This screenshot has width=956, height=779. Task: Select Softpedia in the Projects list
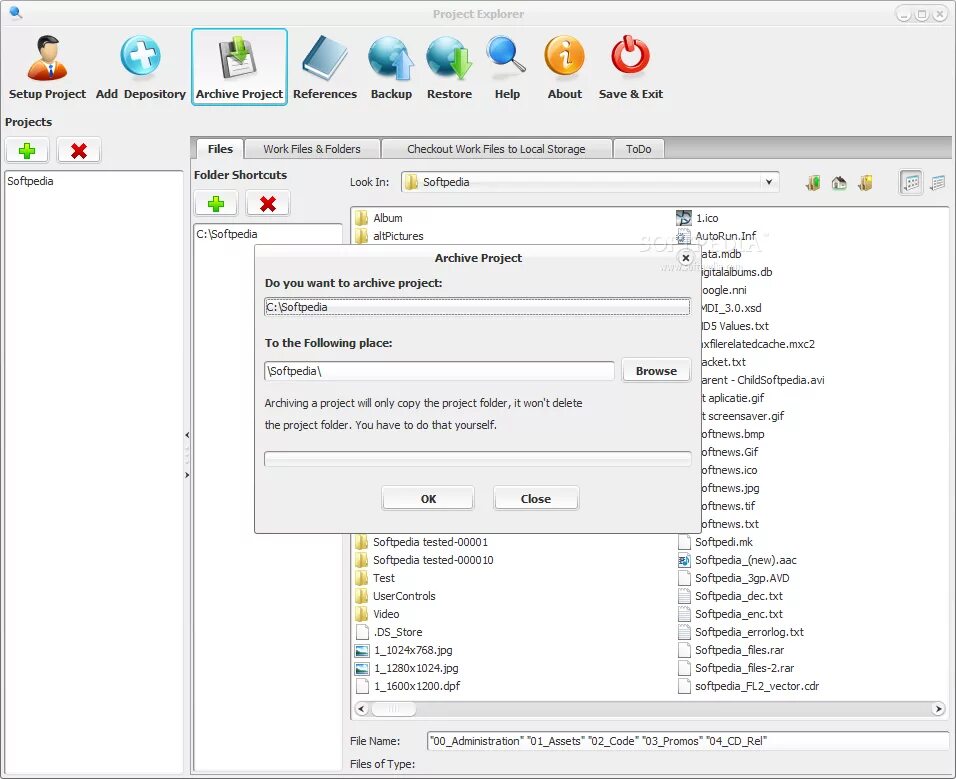point(30,181)
